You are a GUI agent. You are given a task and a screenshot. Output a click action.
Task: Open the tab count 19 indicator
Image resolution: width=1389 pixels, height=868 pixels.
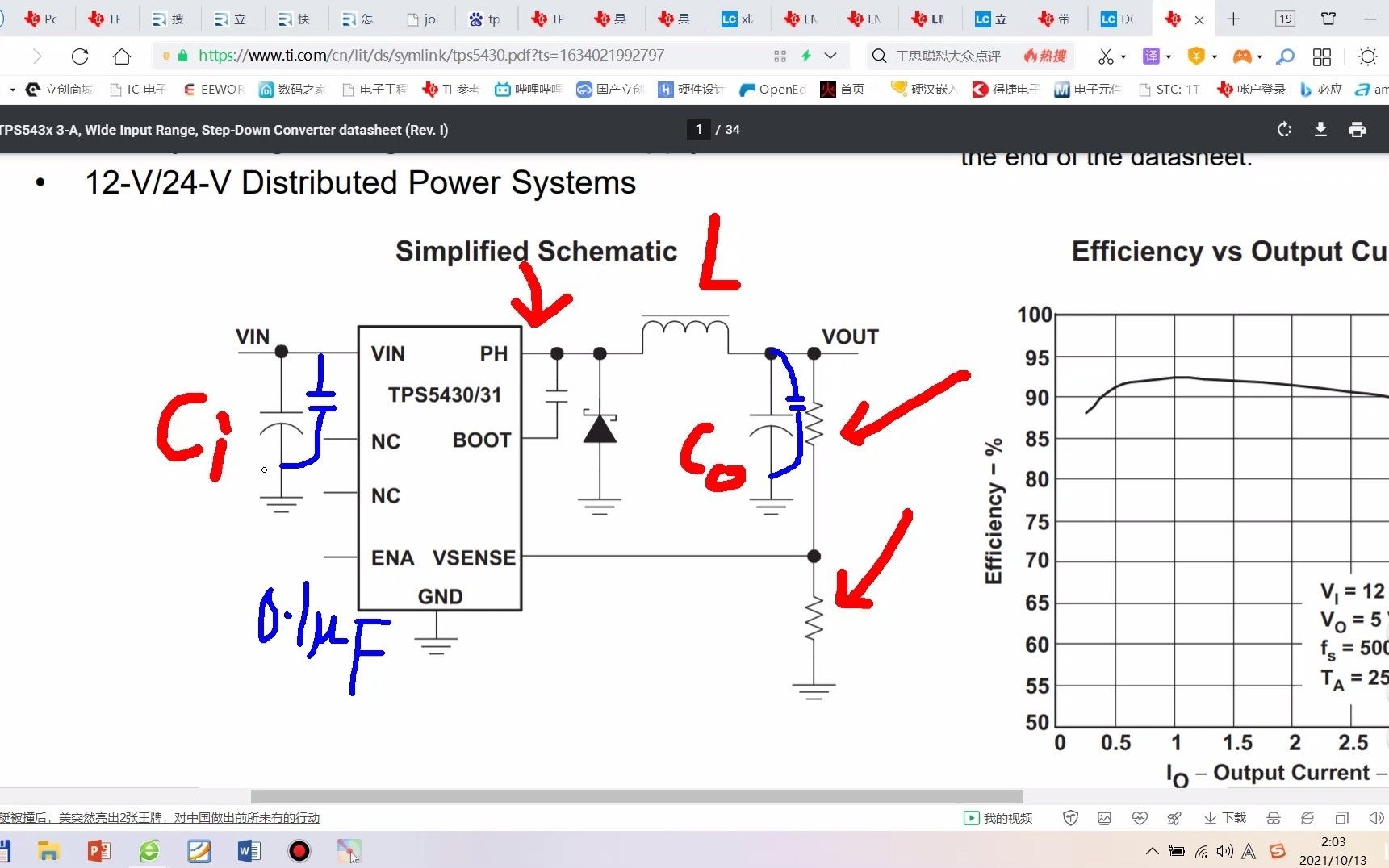pyautogui.click(x=1285, y=19)
